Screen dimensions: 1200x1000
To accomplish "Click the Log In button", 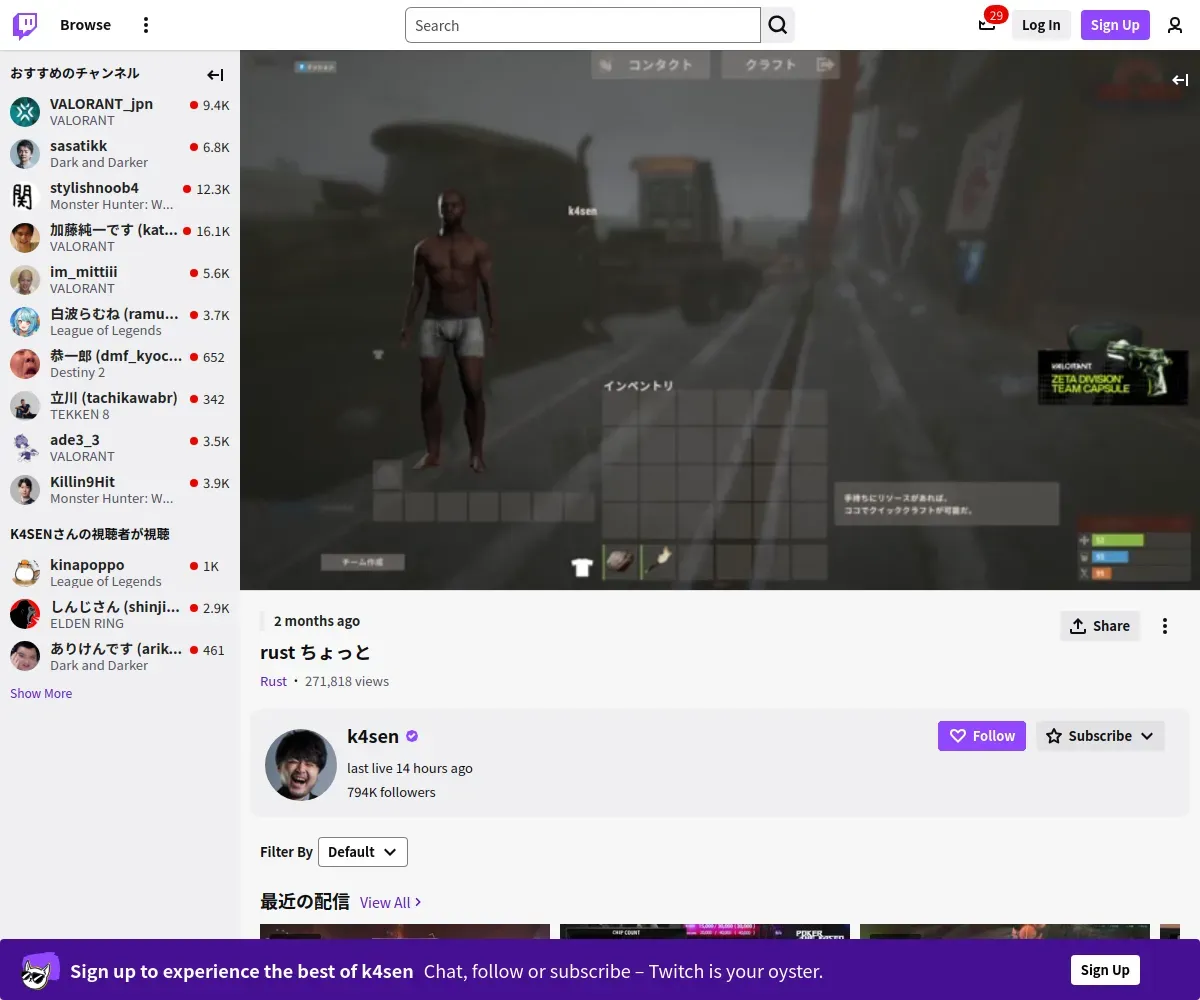I will (x=1041, y=25).
